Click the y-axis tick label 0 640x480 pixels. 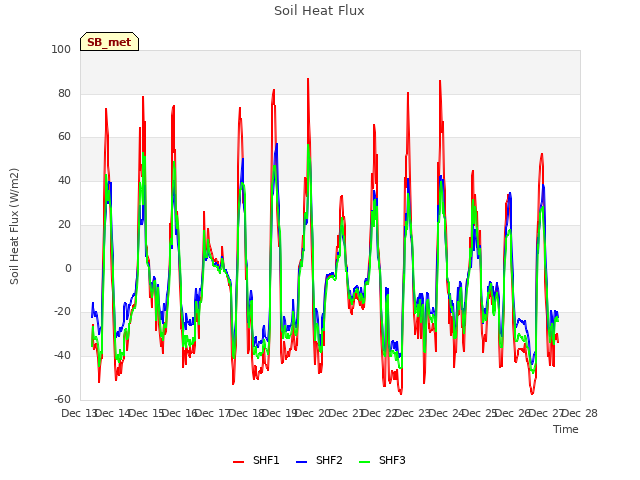click(x=68, y=268)
